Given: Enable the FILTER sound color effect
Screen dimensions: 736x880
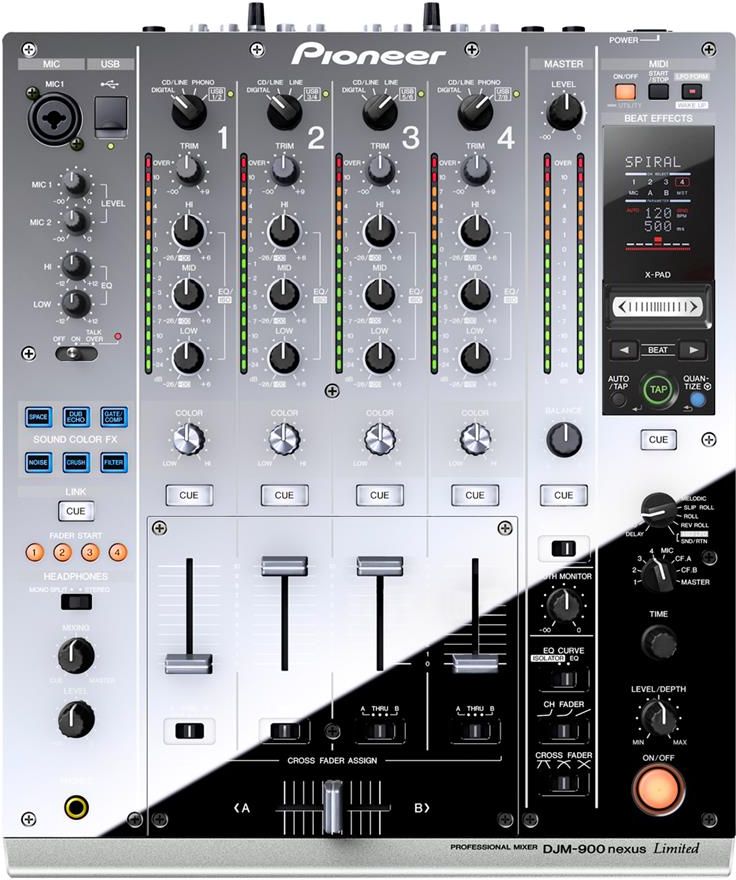Looking at the screenshot, I should point(113,462).
